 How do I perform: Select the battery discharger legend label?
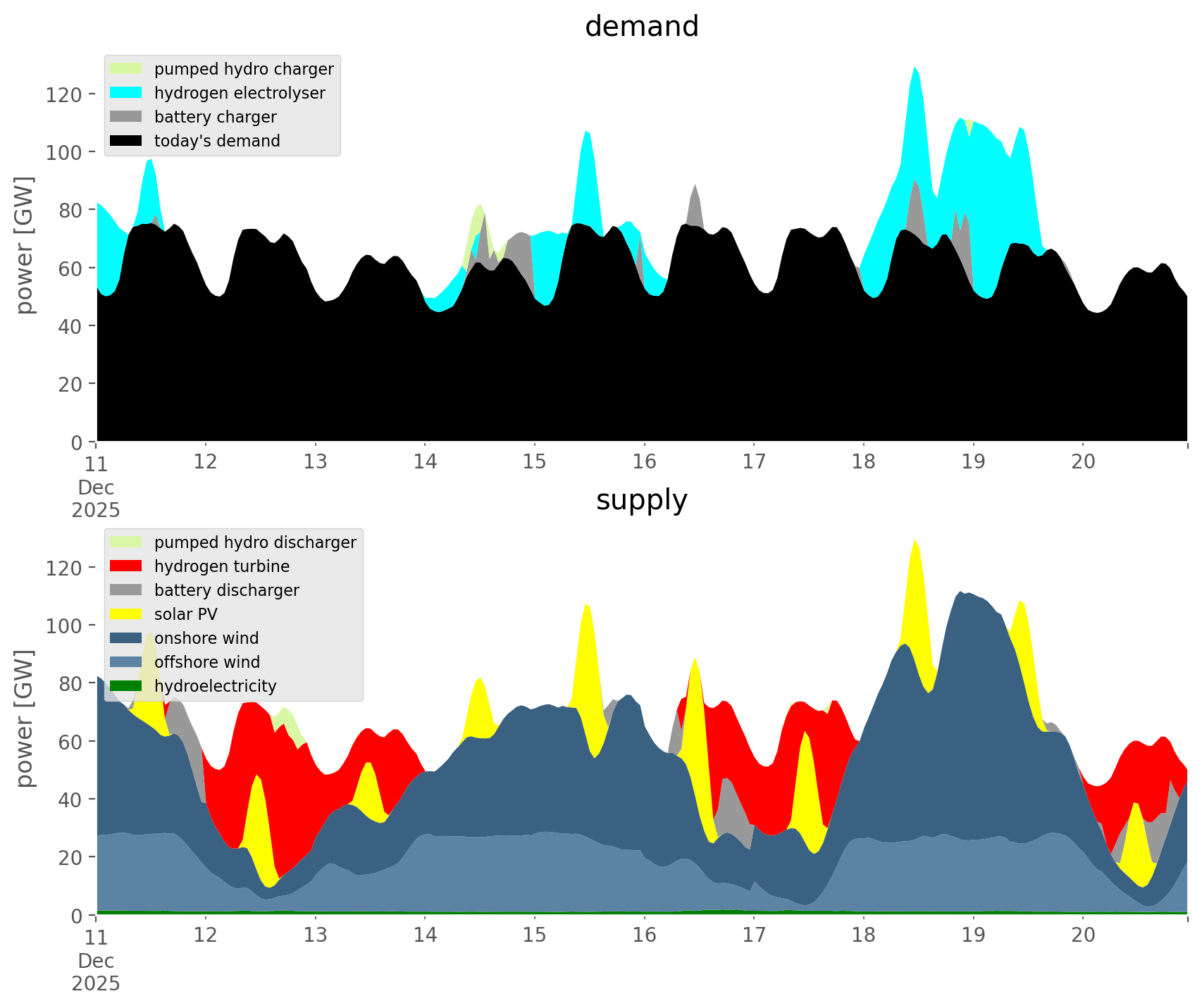coord(226,590)
